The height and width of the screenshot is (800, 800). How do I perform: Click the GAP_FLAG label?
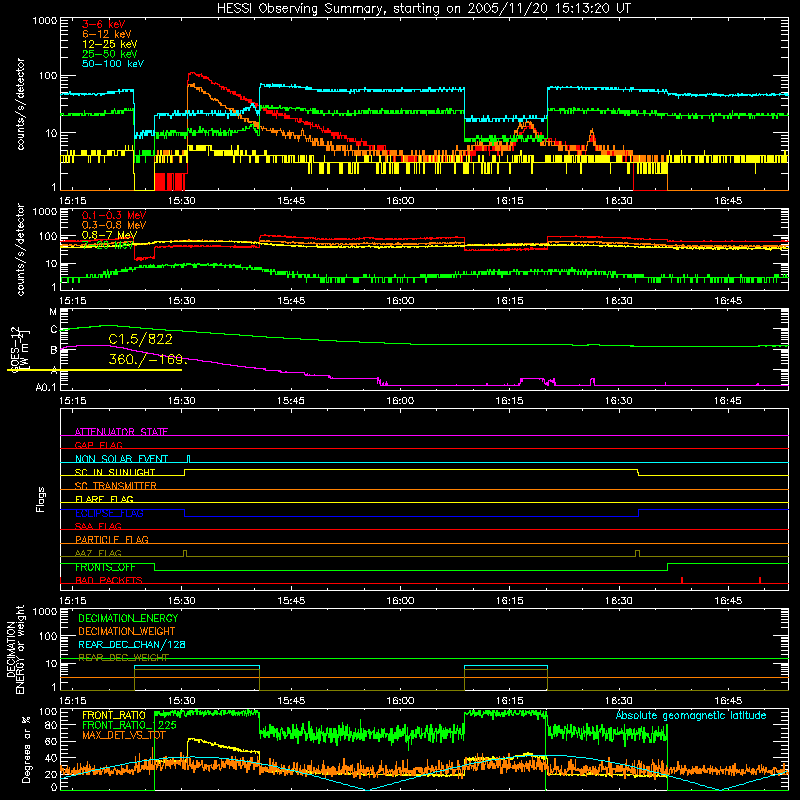98,445
